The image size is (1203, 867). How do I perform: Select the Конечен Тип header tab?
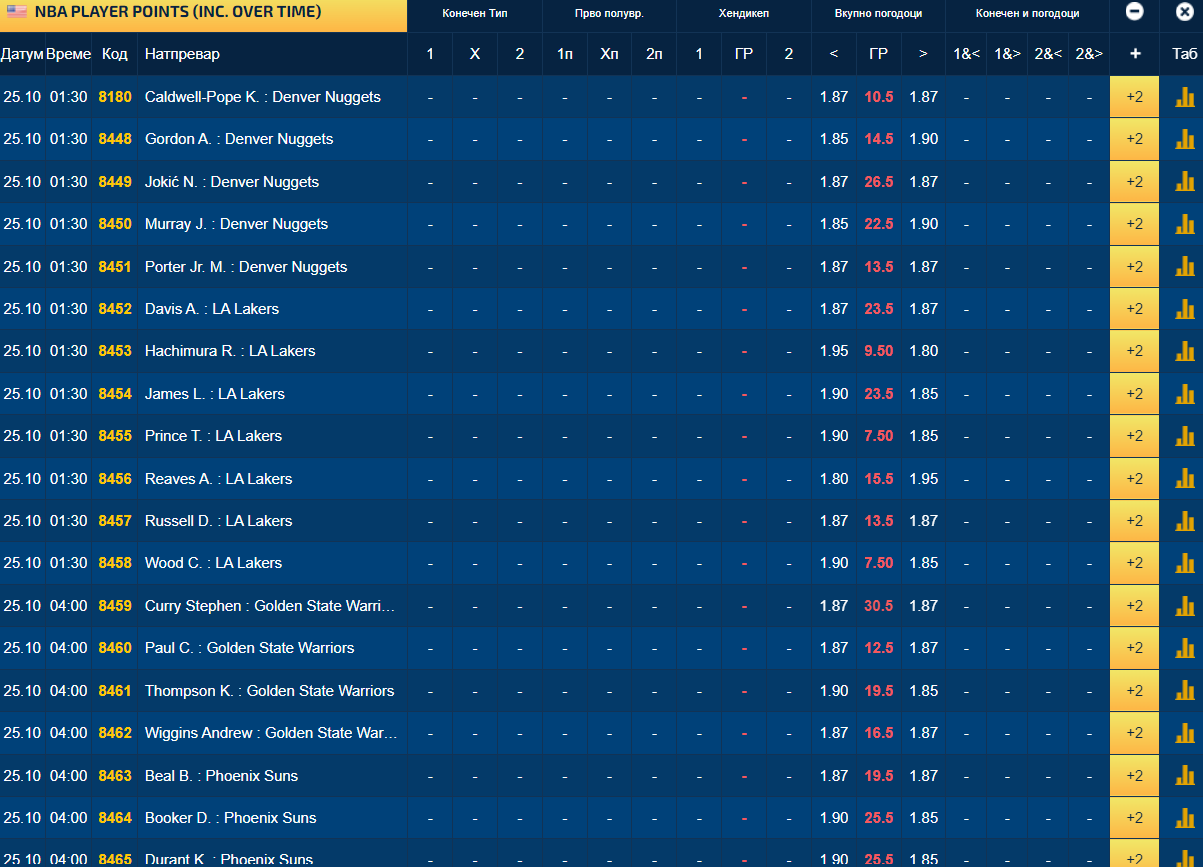click(475, 14)
